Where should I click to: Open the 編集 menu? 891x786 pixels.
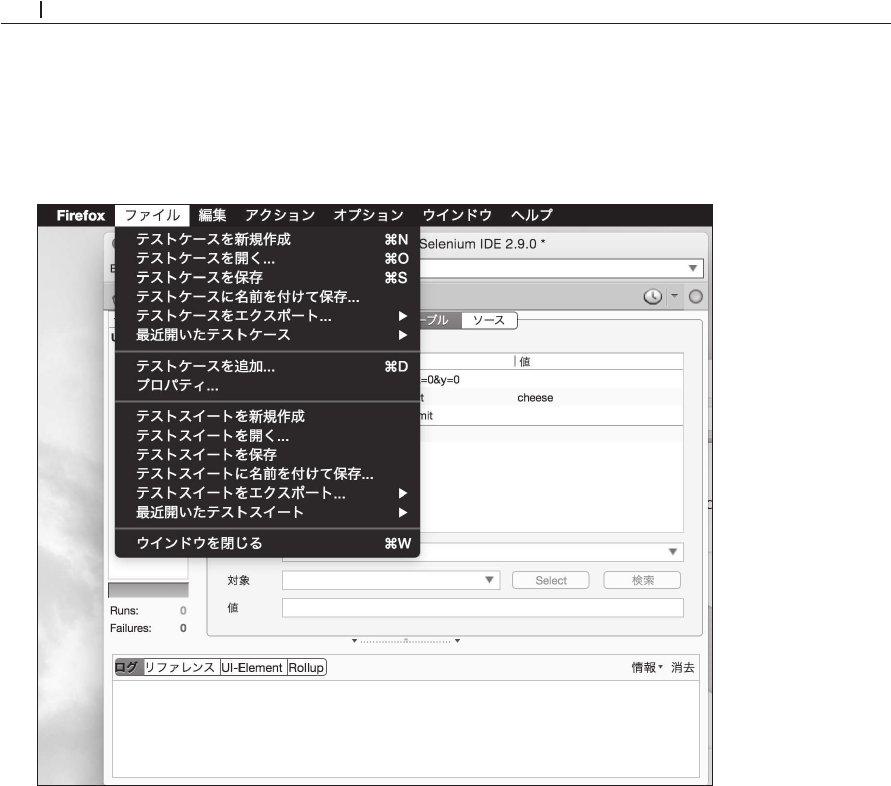(213, 215)
